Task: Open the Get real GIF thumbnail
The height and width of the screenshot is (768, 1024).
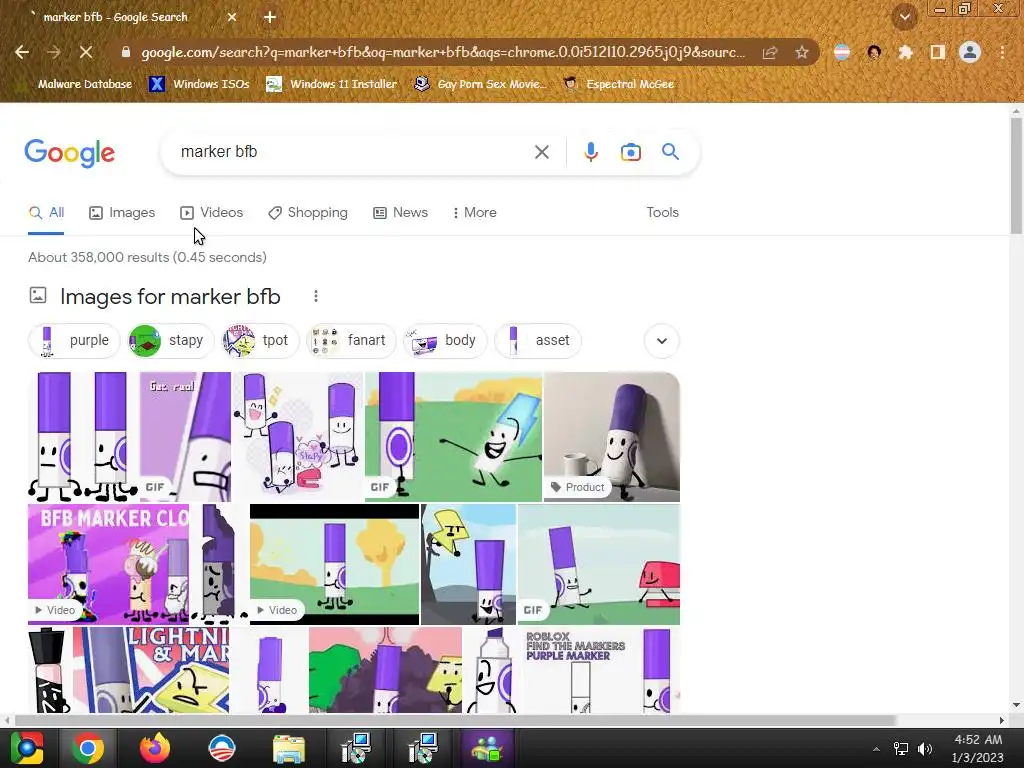Action: pyautogui.click(x=185, y=436)
